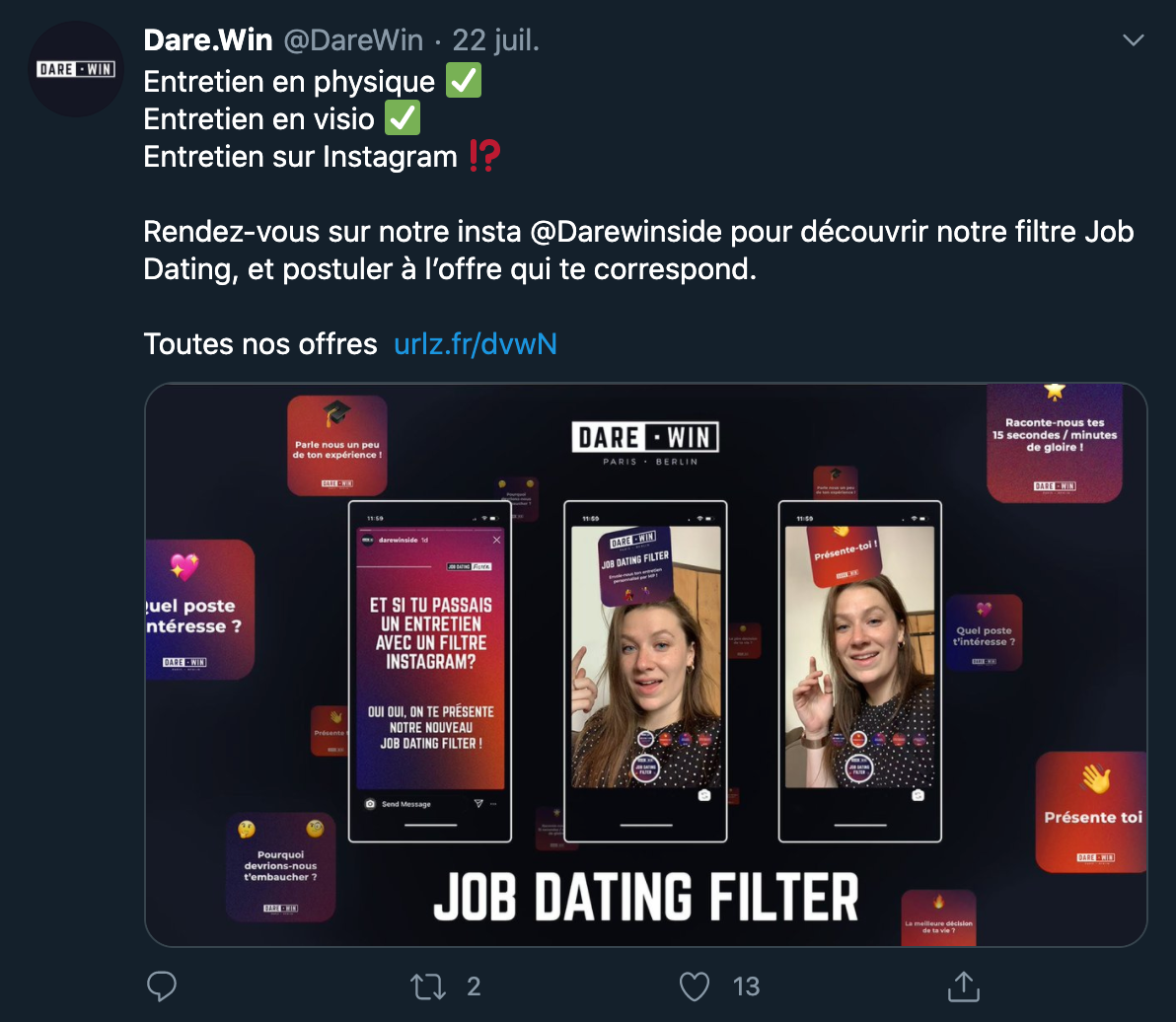This screenshot has width=1176, height=1022.
Task: Select the large Présente toi waving hand card
Action: [1091, 812]
